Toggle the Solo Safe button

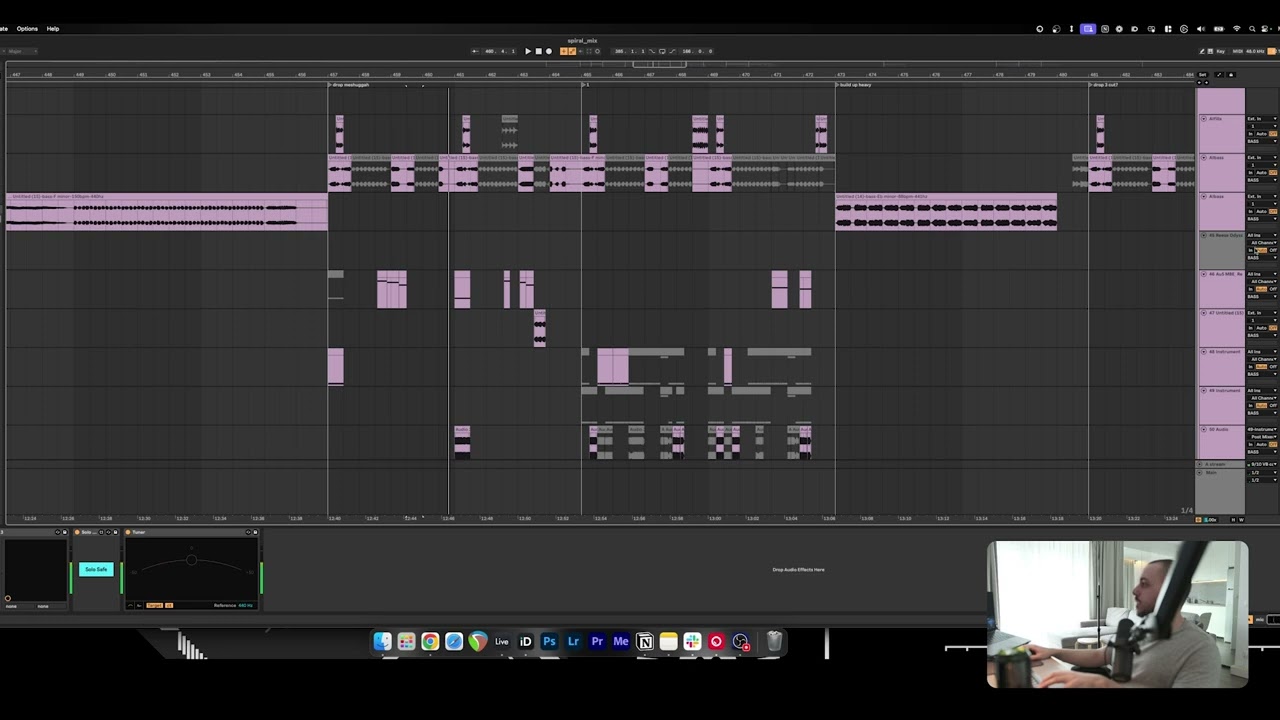click(x=96, y=570)
